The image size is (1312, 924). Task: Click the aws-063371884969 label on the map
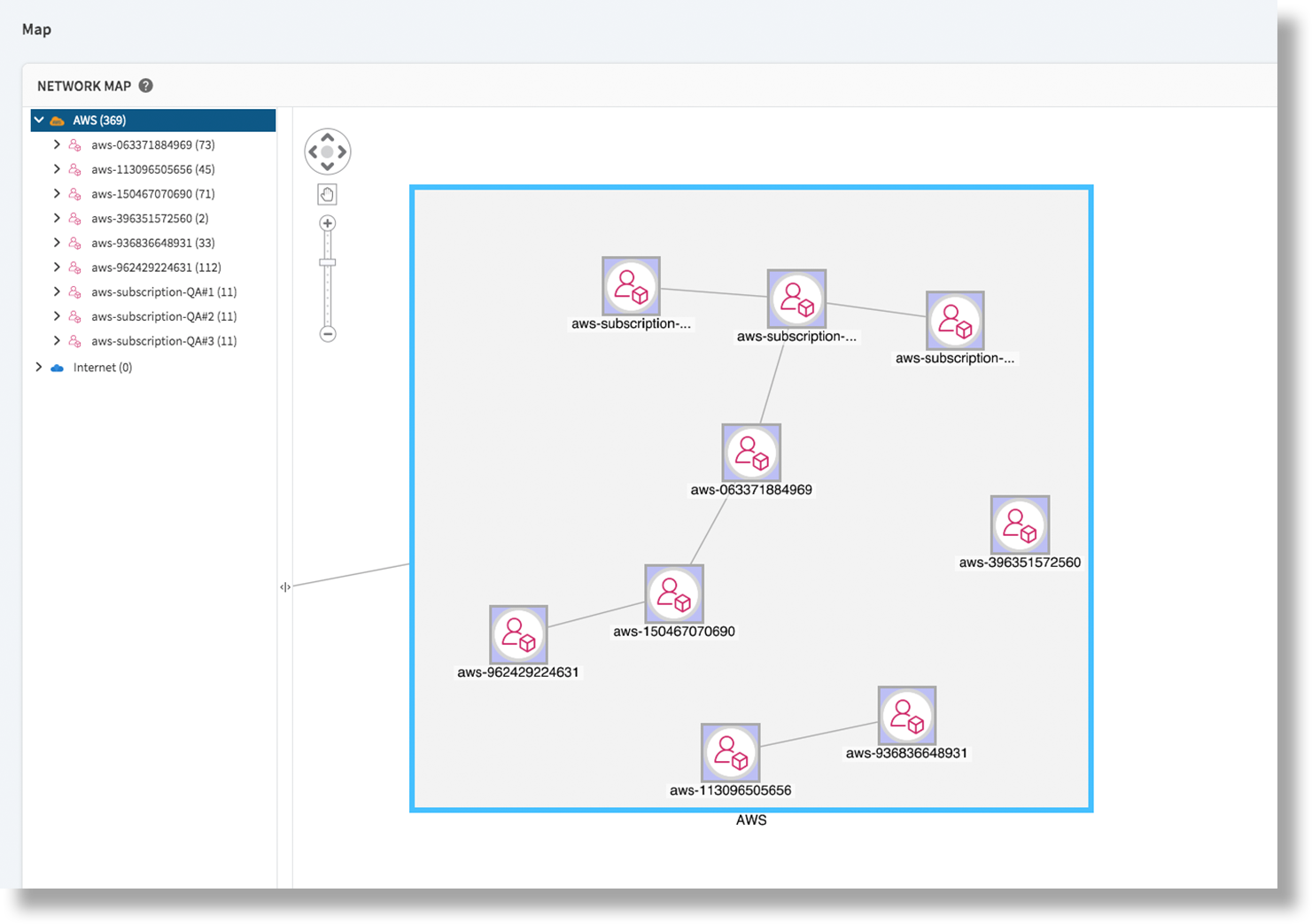(x=751, y=490)
